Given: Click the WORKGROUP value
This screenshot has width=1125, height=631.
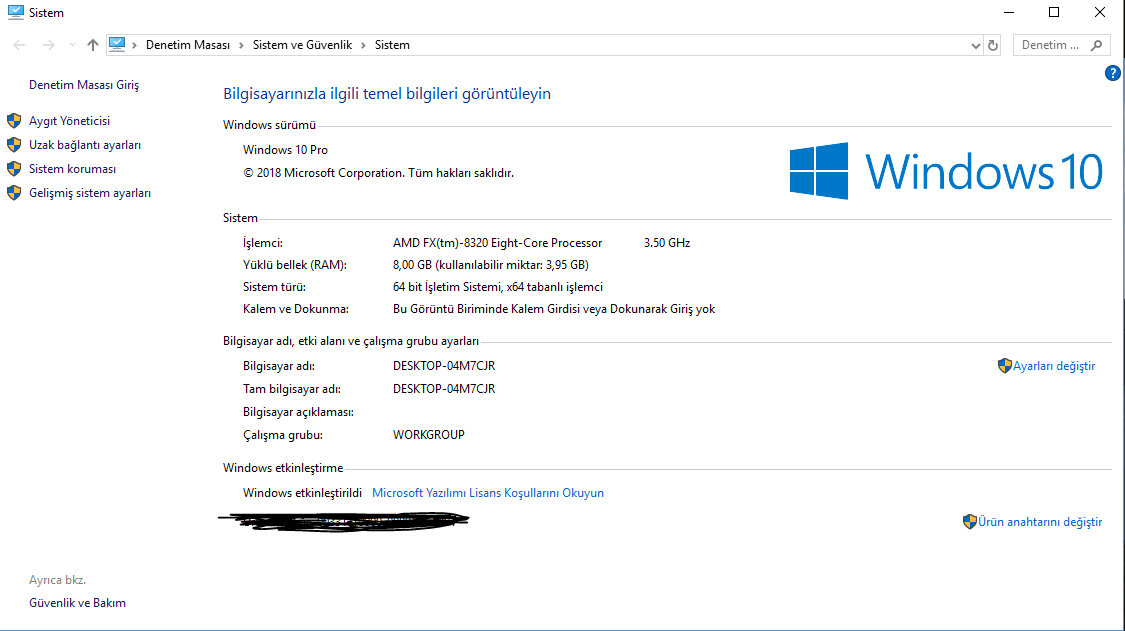Looking at the screenshot, I should pyautogui.click(x=428, y=435).
